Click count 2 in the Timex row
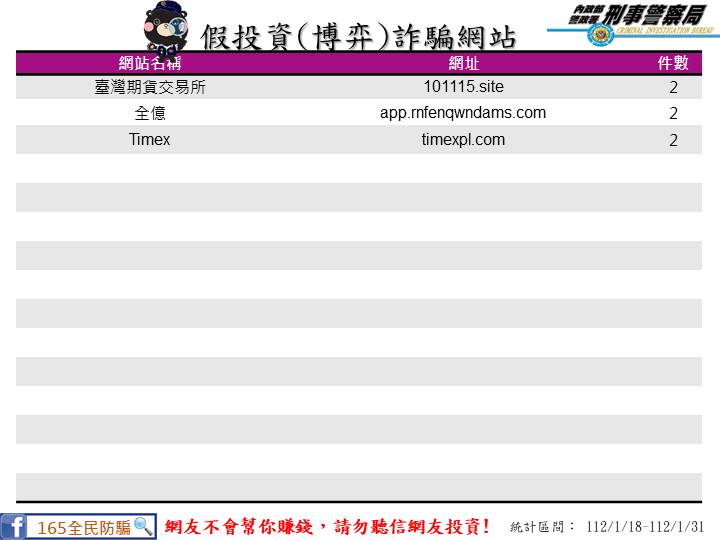Viewport: 720px width, 540px height. point(673,140)
